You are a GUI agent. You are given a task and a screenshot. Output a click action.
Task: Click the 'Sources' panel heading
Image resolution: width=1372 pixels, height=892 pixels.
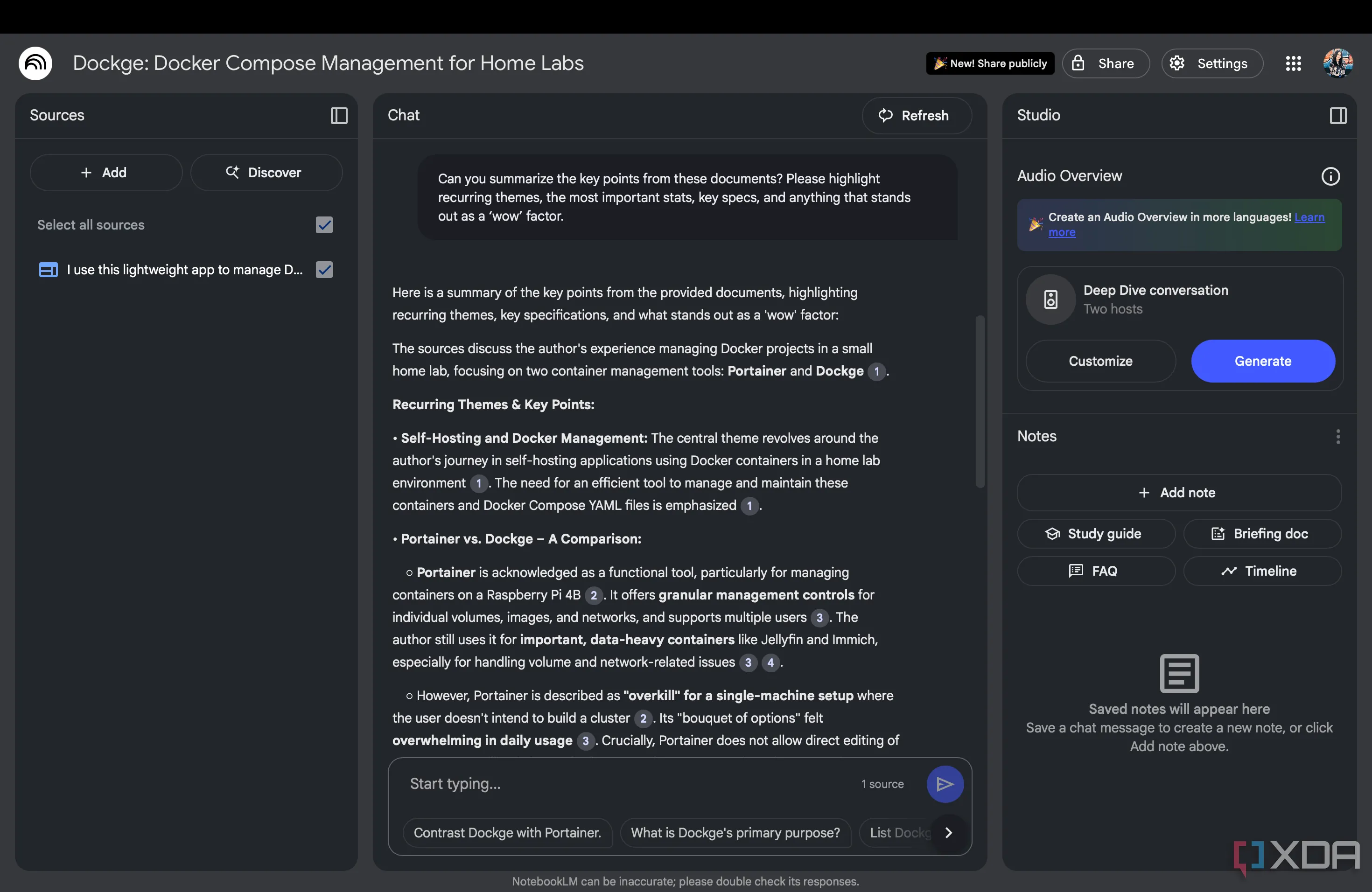[x=57, y=115]
